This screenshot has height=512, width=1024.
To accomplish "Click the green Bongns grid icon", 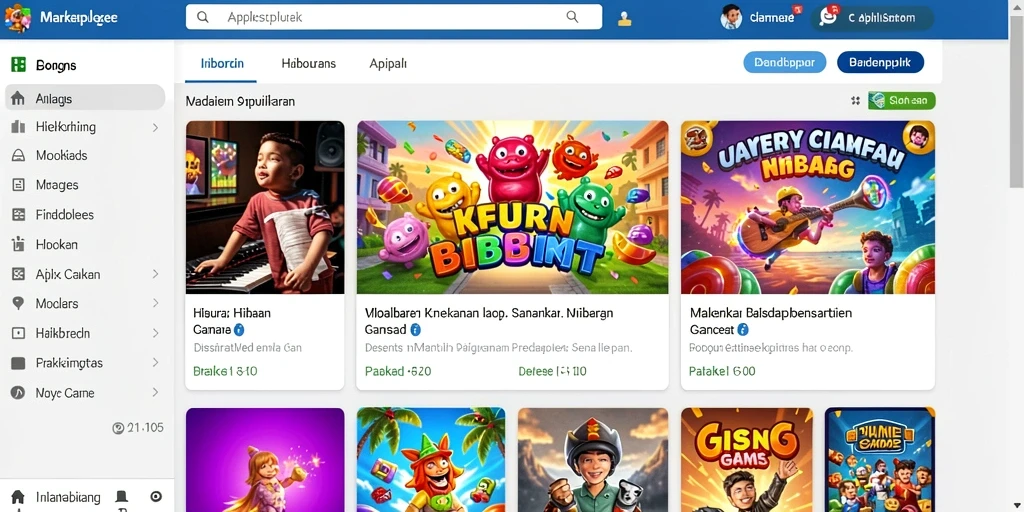I will (18, 65).
